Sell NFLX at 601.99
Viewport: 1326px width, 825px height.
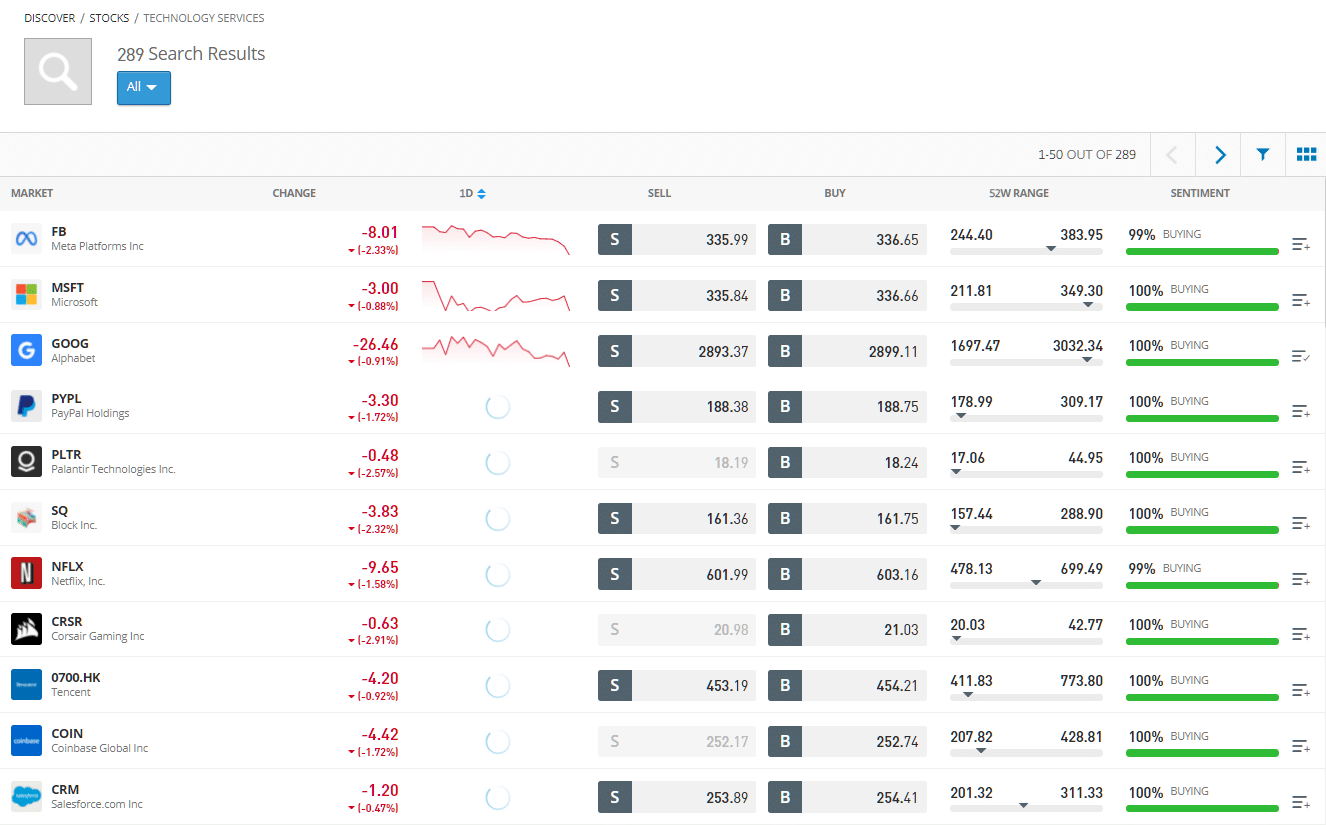coord(677,574)
